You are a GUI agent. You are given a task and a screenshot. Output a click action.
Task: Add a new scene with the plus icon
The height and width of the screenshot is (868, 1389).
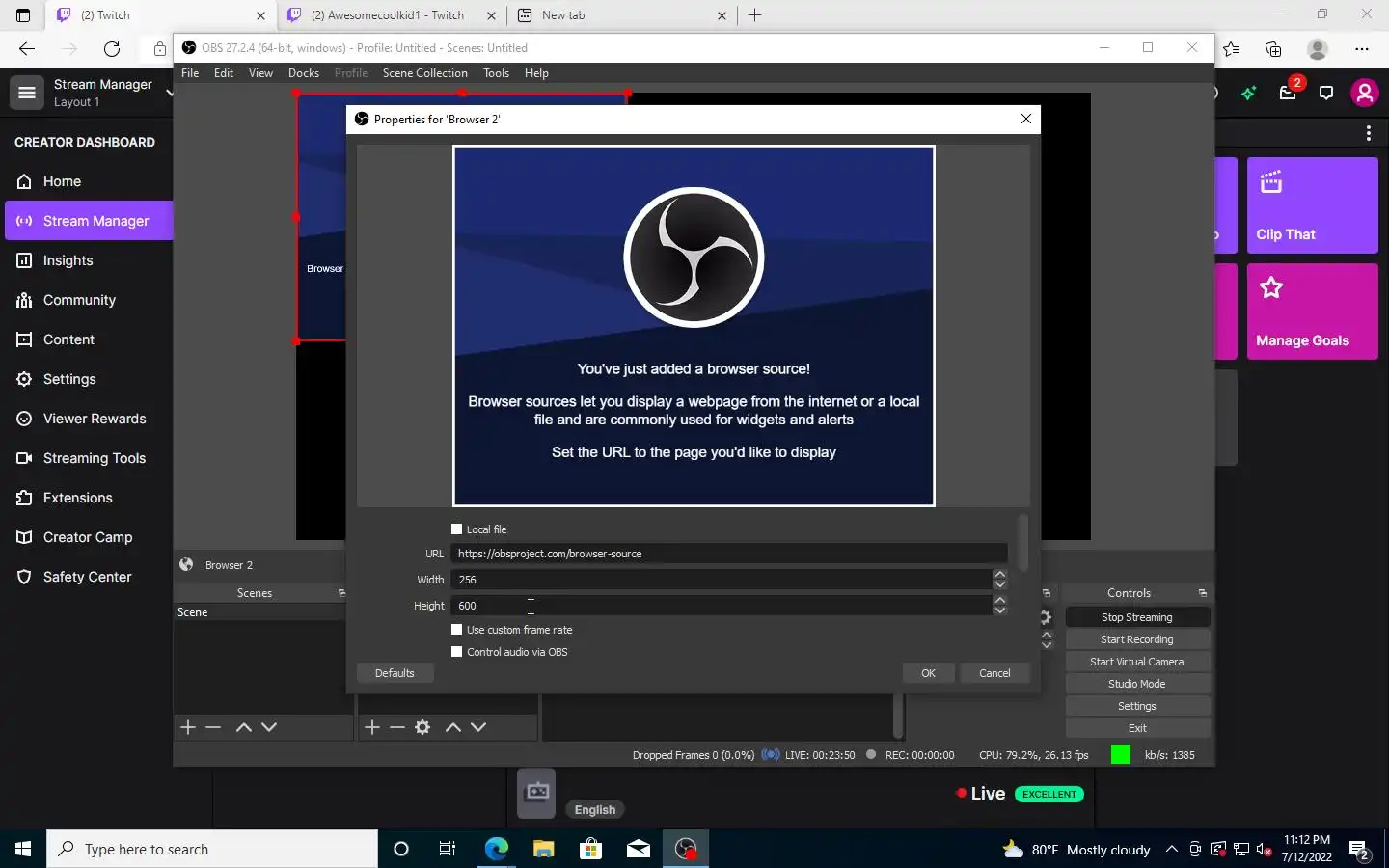(188, 727)
